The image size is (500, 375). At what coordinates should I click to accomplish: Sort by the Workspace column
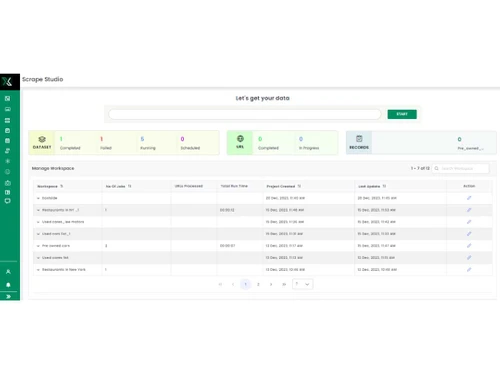point(61,186)
